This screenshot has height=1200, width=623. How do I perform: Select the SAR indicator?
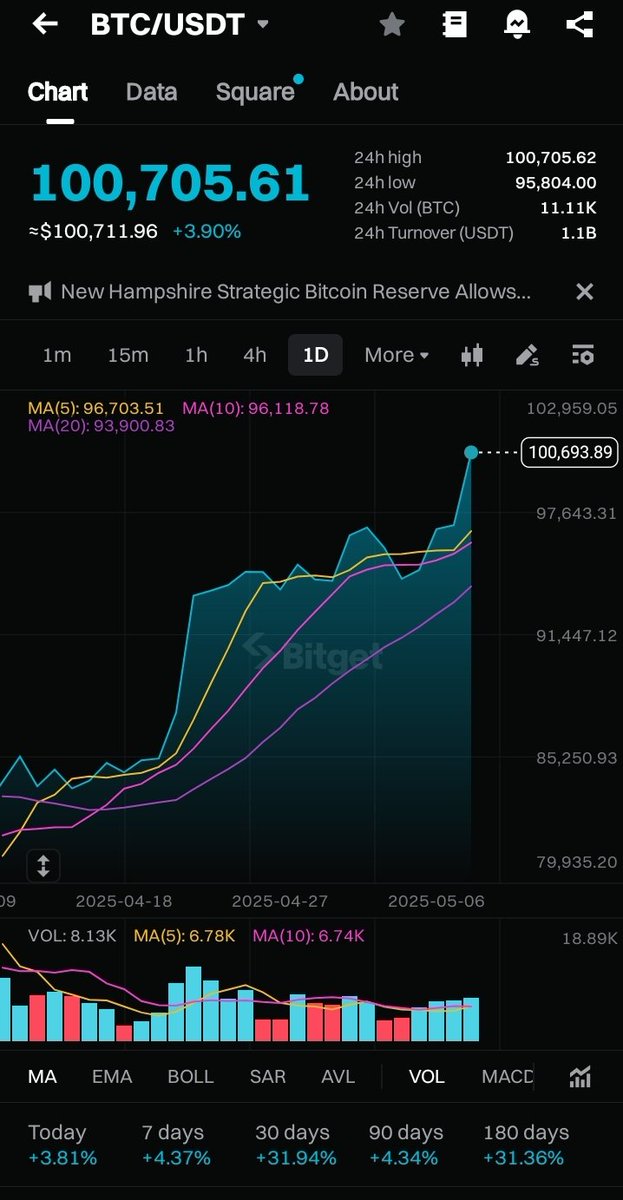pos(268,1077)
